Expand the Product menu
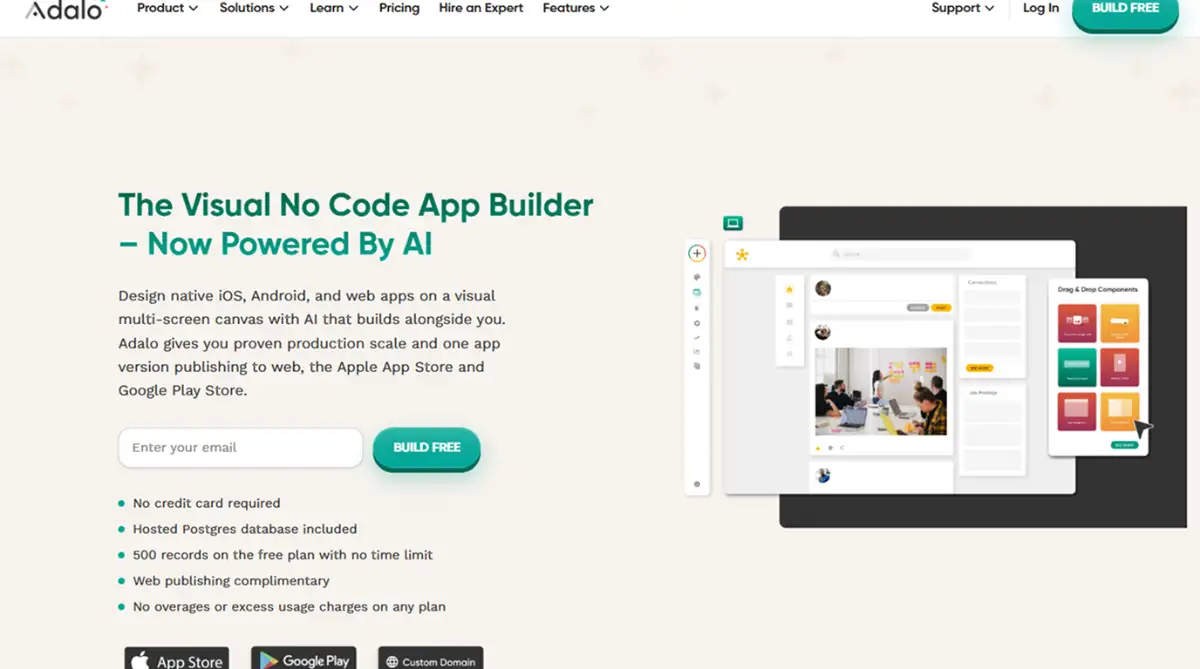This screenshot has height=669, width=1200. point(167,8)
